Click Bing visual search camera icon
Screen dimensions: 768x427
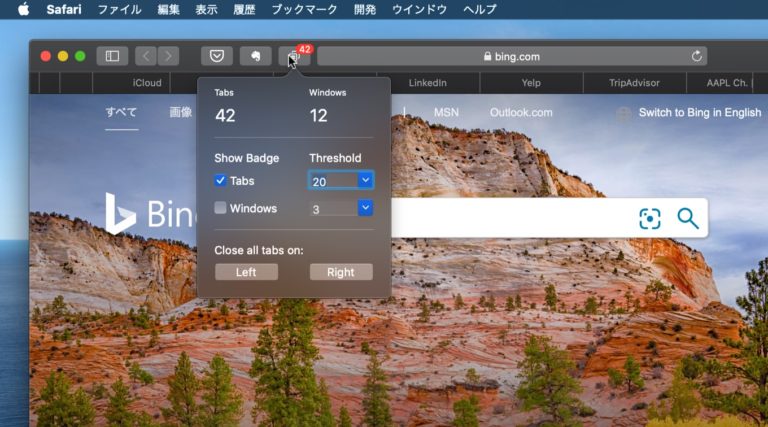pyautogui.click(x=650, y=218)
